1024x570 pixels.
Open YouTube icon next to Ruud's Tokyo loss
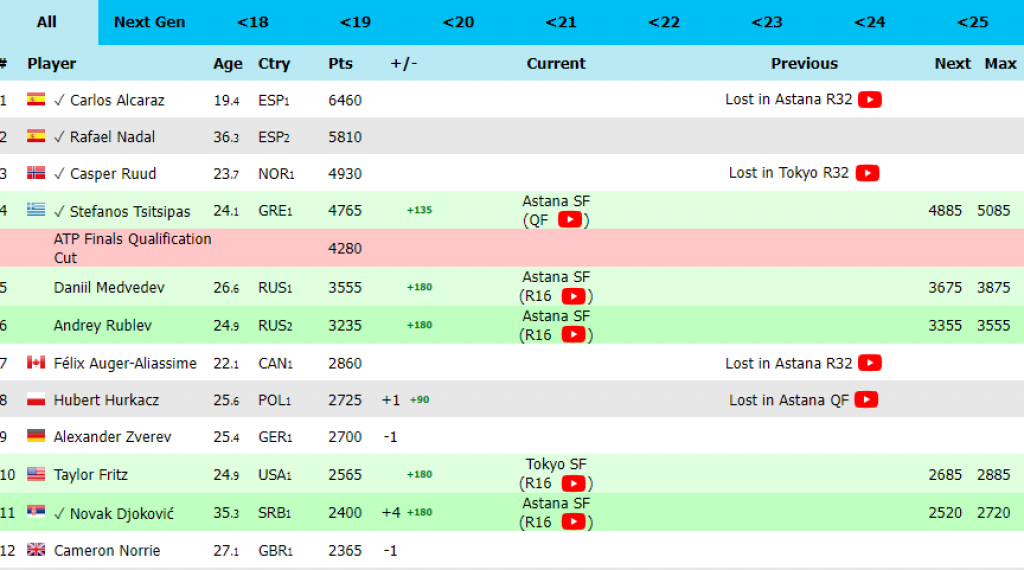pos(867,173)
